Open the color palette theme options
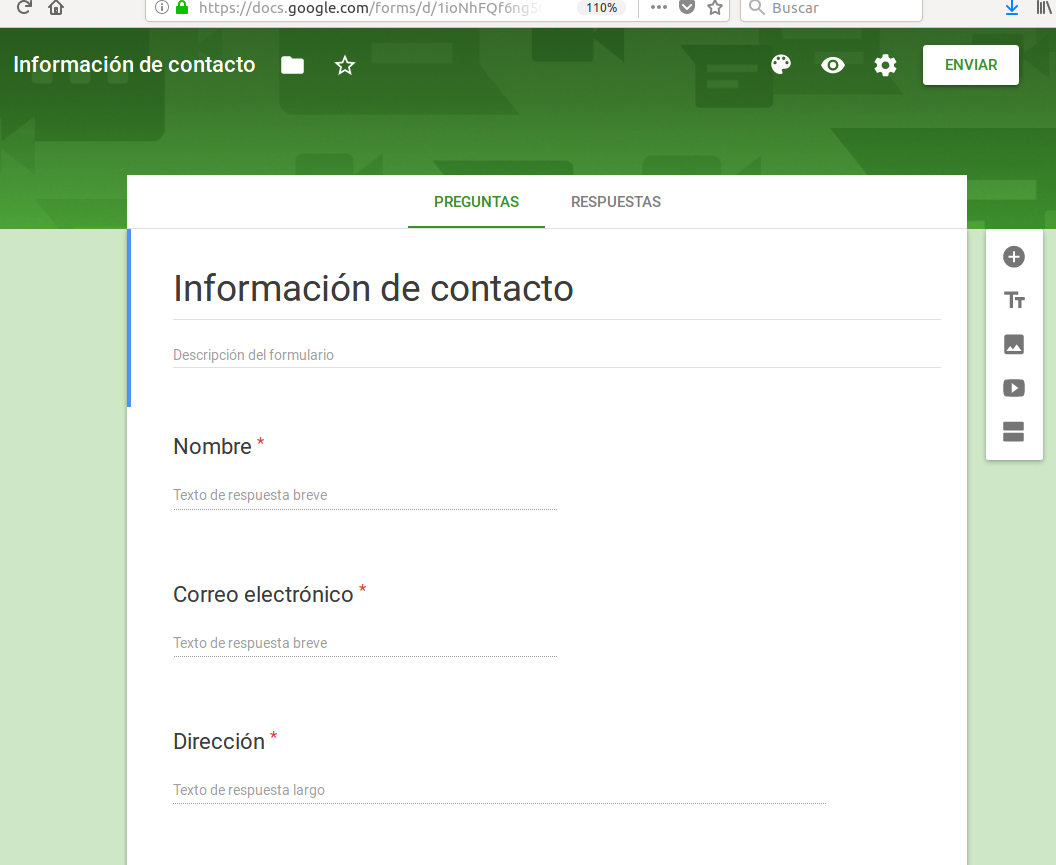This screenshot has height=865, width=1056. (781, 65)
